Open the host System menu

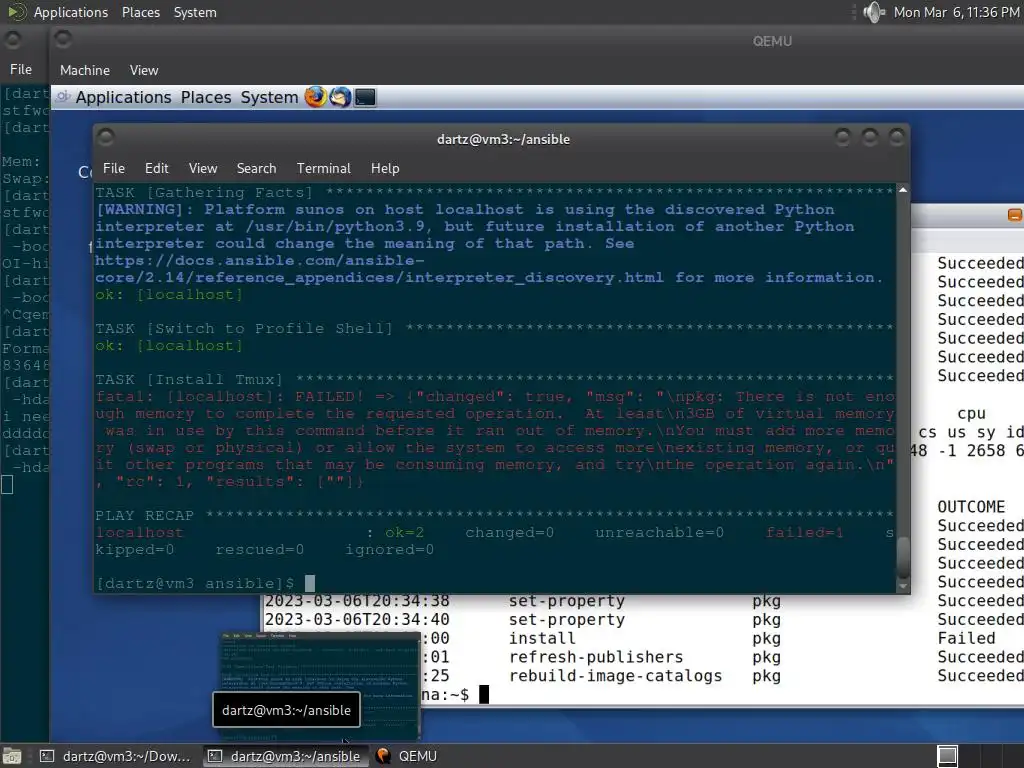click(x=195, y=12)
